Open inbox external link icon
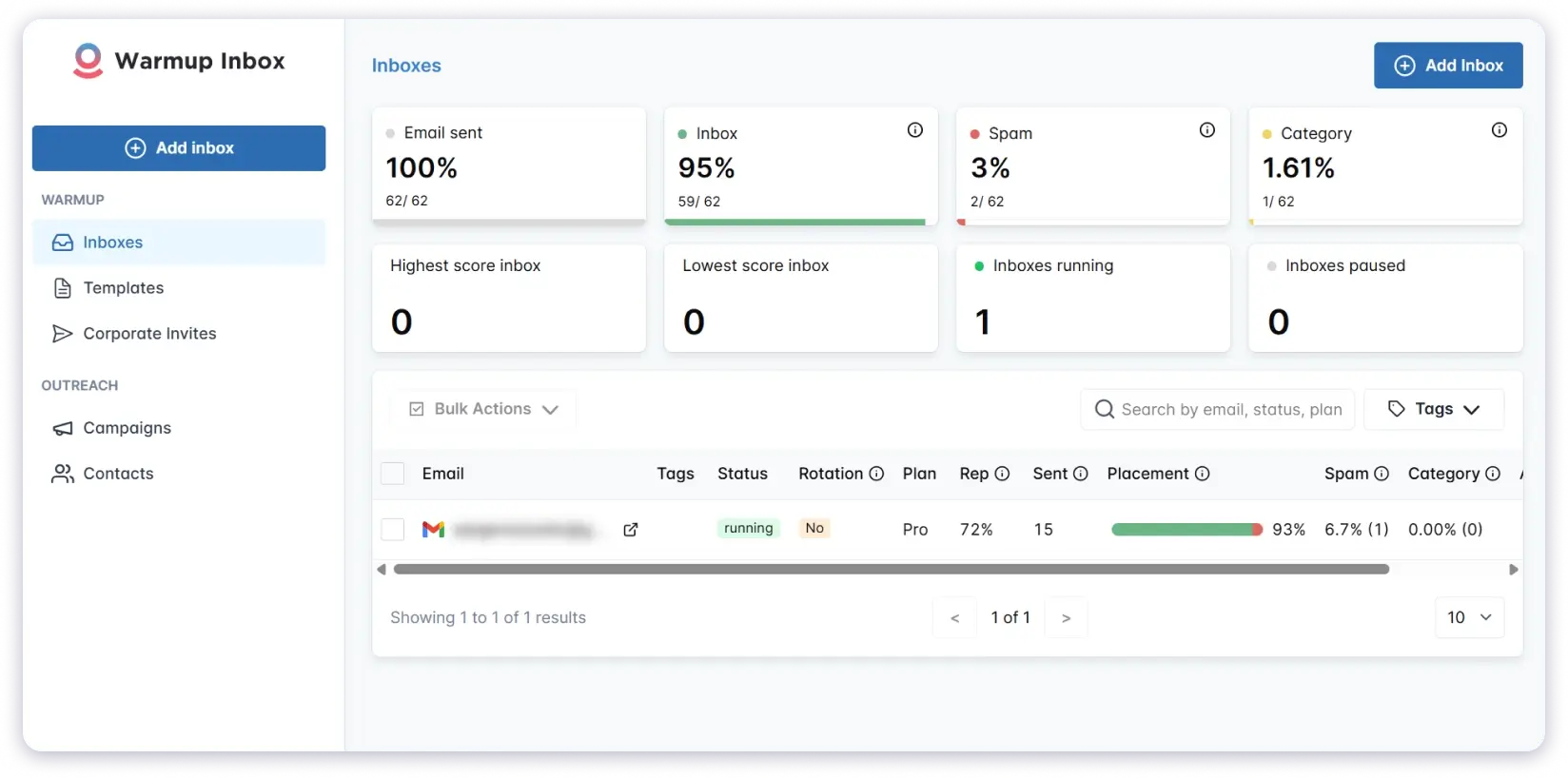This screenshot has width=1568, height=778. (630, 530)
